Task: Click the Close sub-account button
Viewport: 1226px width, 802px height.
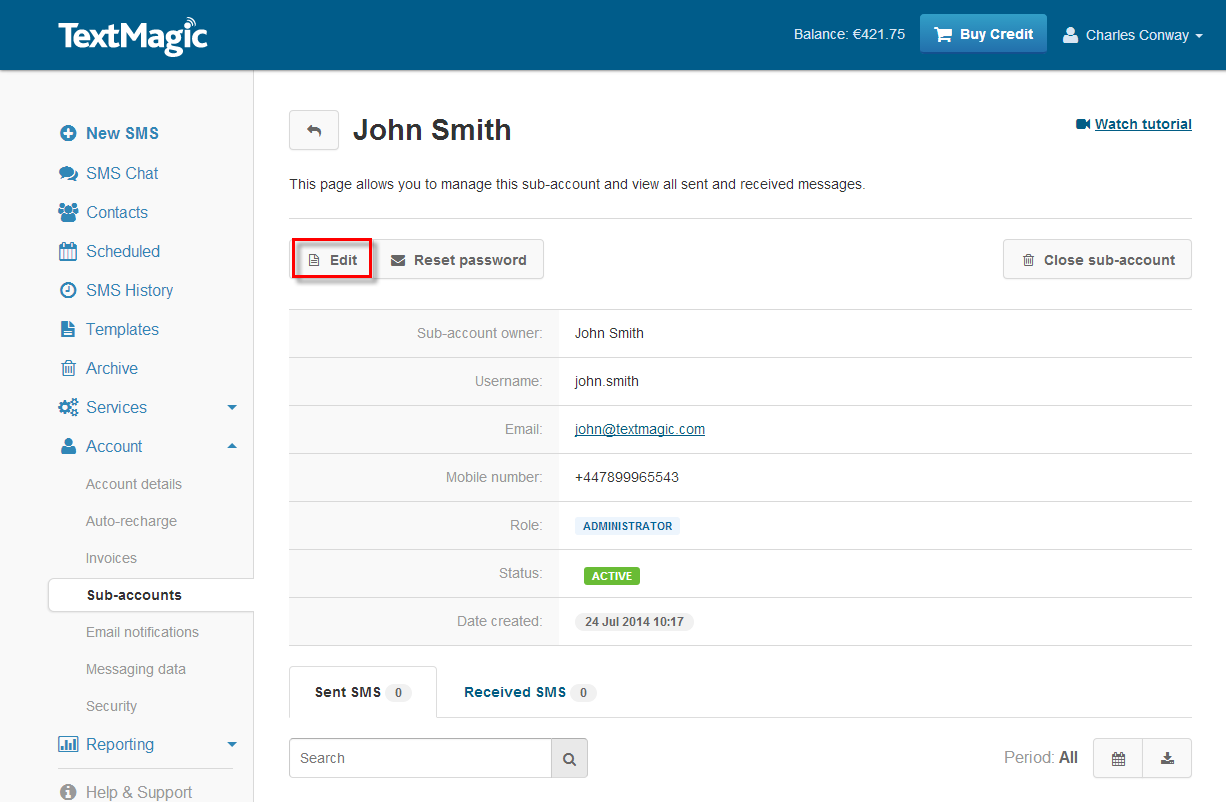Action: (1097, 260)
